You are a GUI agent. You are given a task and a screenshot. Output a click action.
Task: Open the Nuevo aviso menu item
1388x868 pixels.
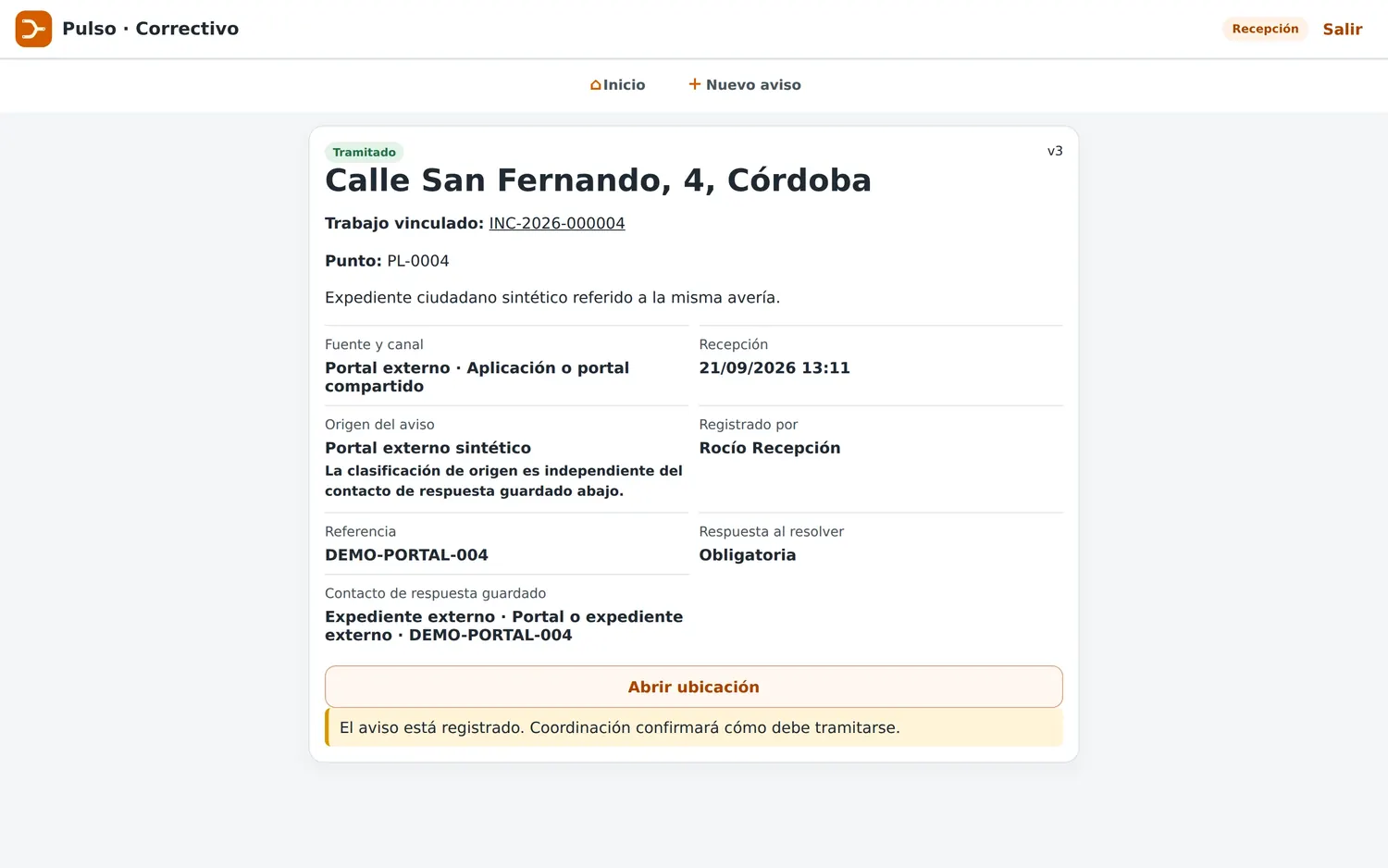(x=745, y=85)
